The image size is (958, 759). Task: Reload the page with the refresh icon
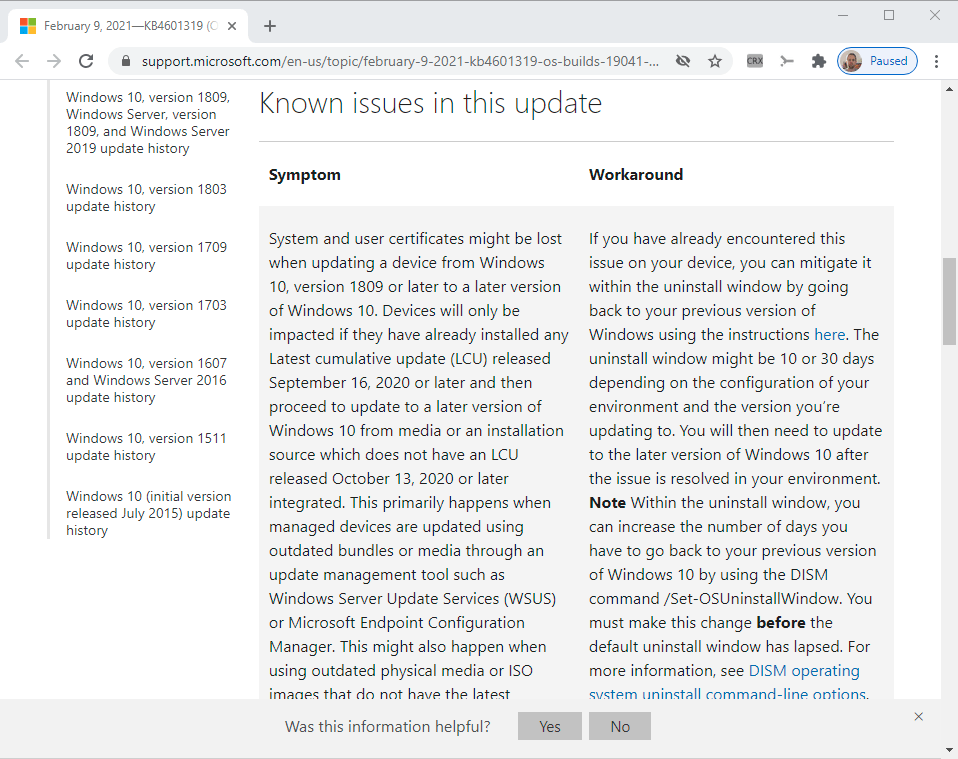coord(86,61)
